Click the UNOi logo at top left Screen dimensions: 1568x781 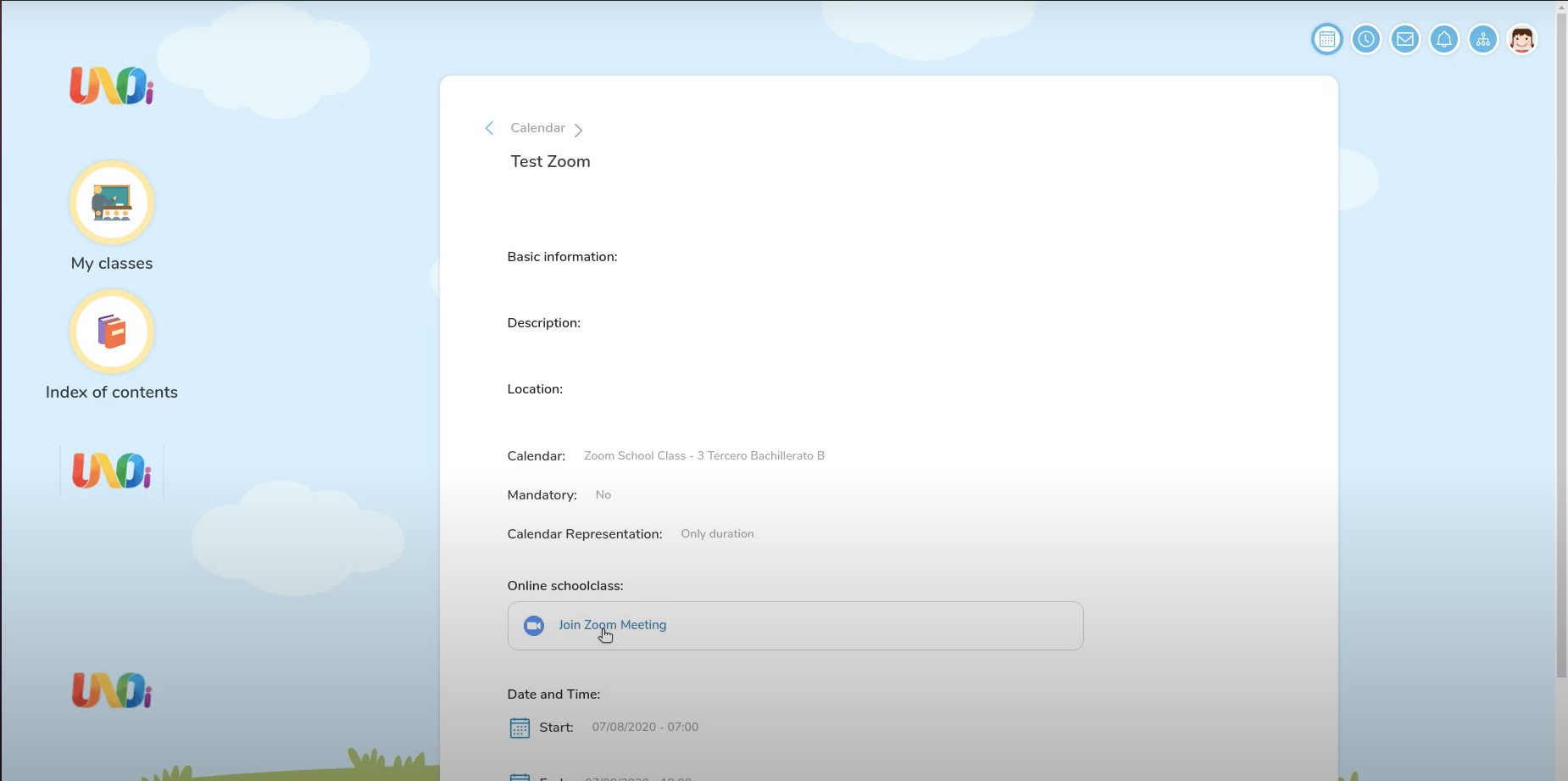(x=112, y=86)
